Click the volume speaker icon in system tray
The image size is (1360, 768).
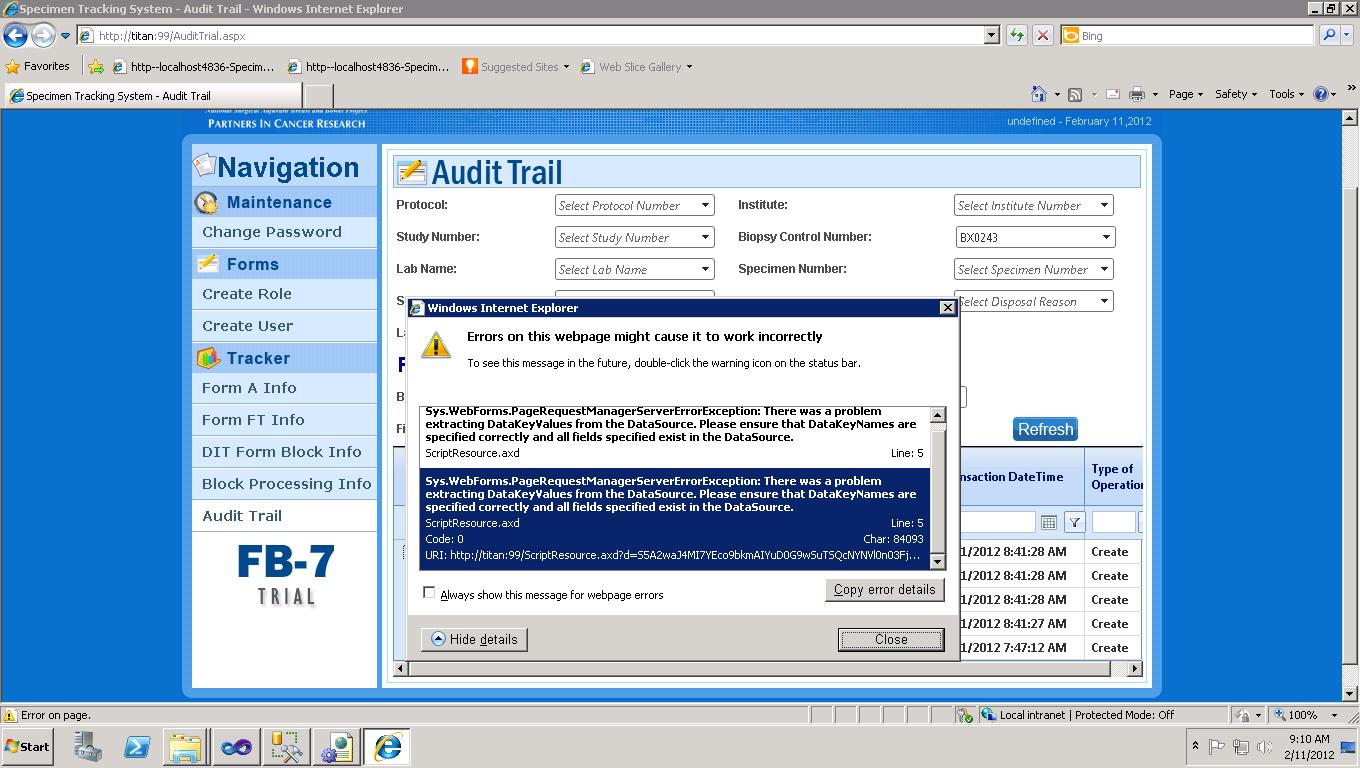1265,747
